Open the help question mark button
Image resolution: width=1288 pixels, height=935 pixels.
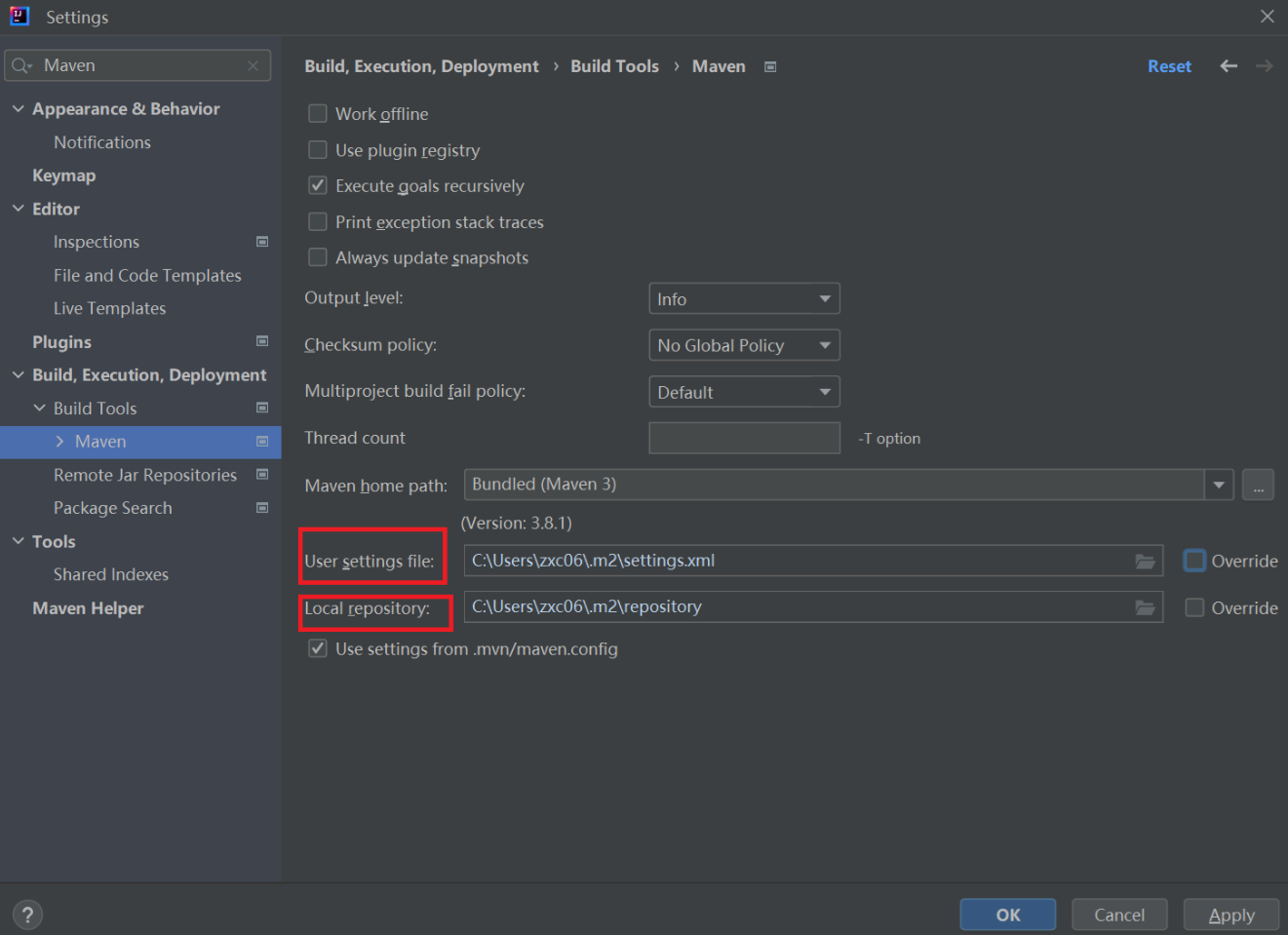tap(27, 915)
